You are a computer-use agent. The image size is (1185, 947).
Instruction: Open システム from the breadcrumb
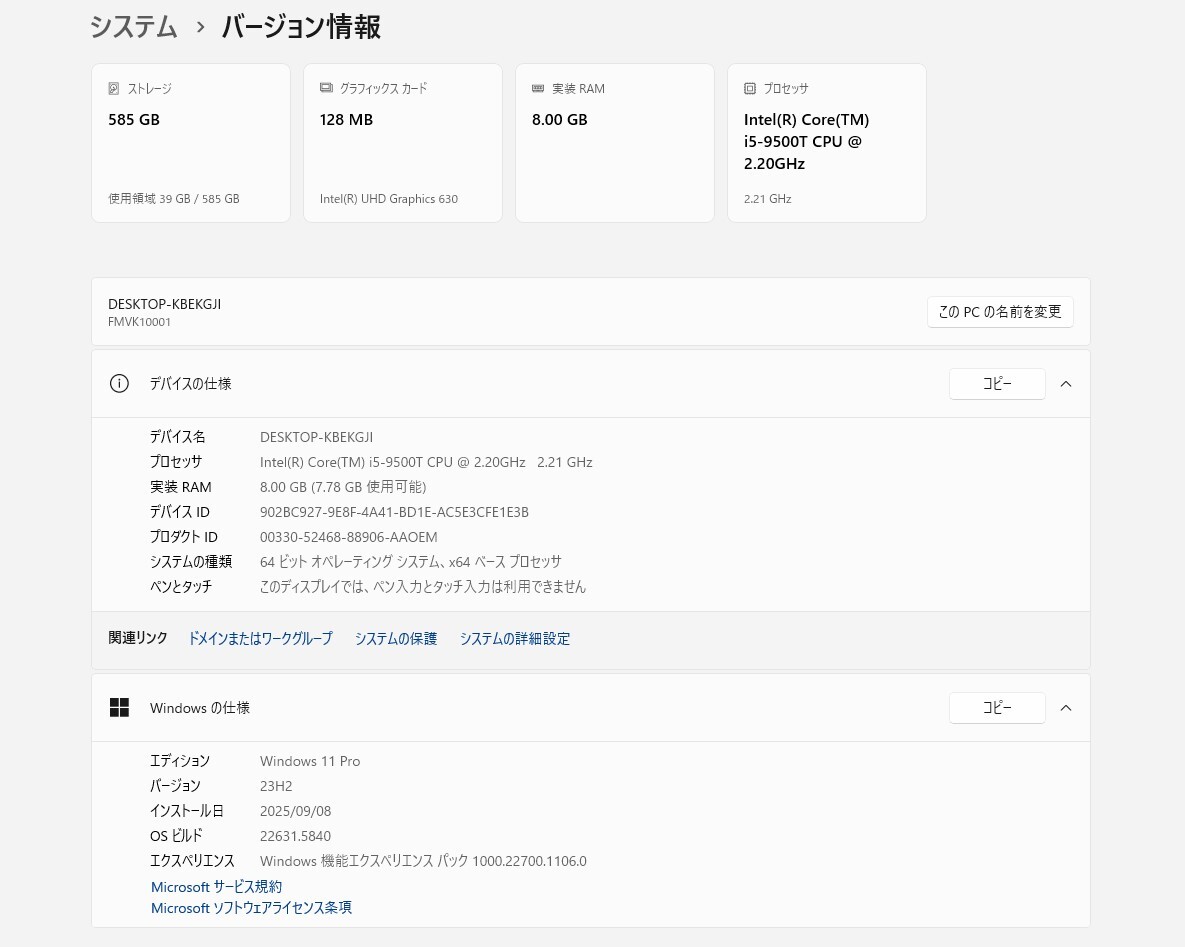click(x=133, y=27)
